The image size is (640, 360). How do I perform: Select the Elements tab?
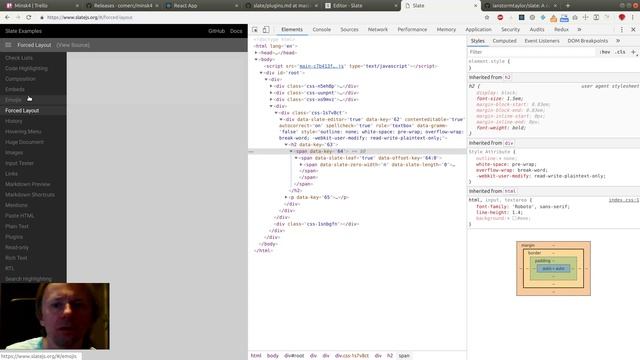pyautogui.click(x=292, y=30)
